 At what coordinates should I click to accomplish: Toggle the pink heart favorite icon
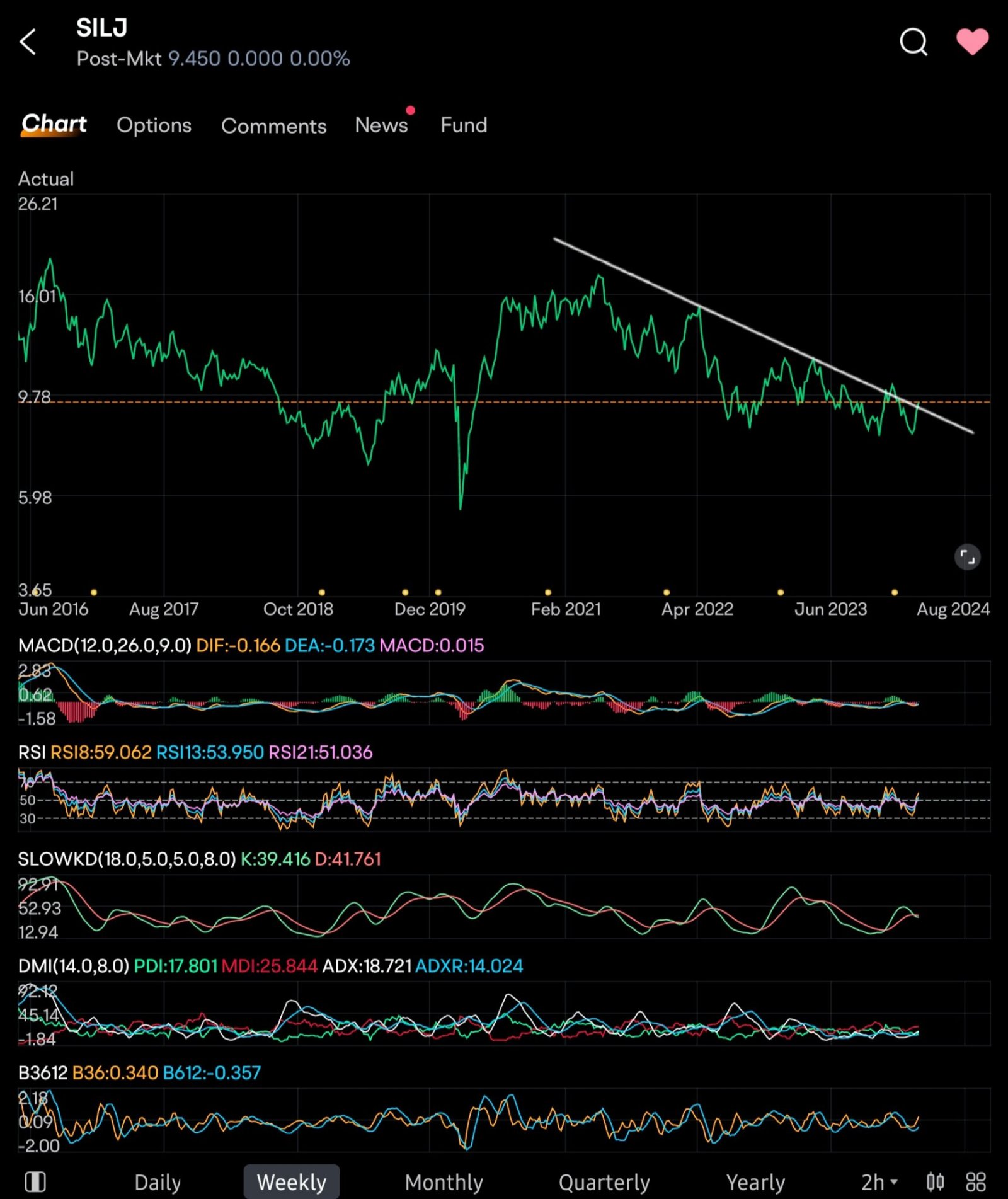tap(972, 42)
